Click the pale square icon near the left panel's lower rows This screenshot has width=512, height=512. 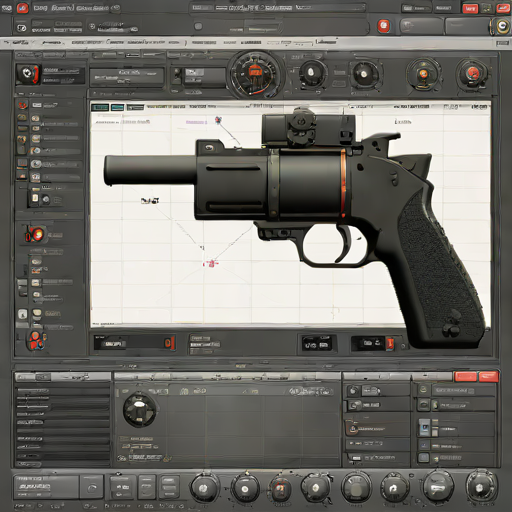(23, 314)
